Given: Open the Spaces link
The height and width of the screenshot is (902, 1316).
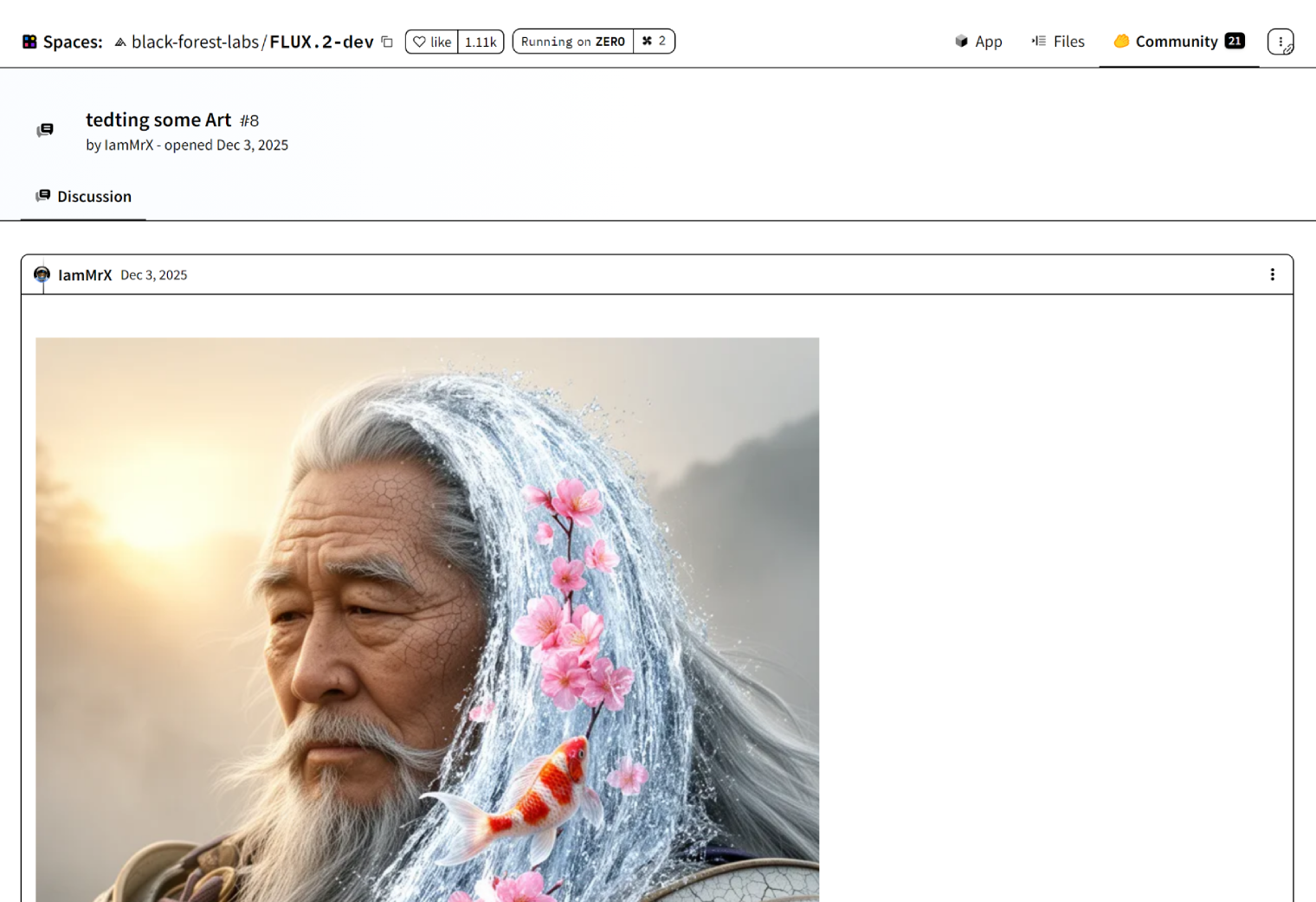Looking at the screenshot, I should (73, 42).
